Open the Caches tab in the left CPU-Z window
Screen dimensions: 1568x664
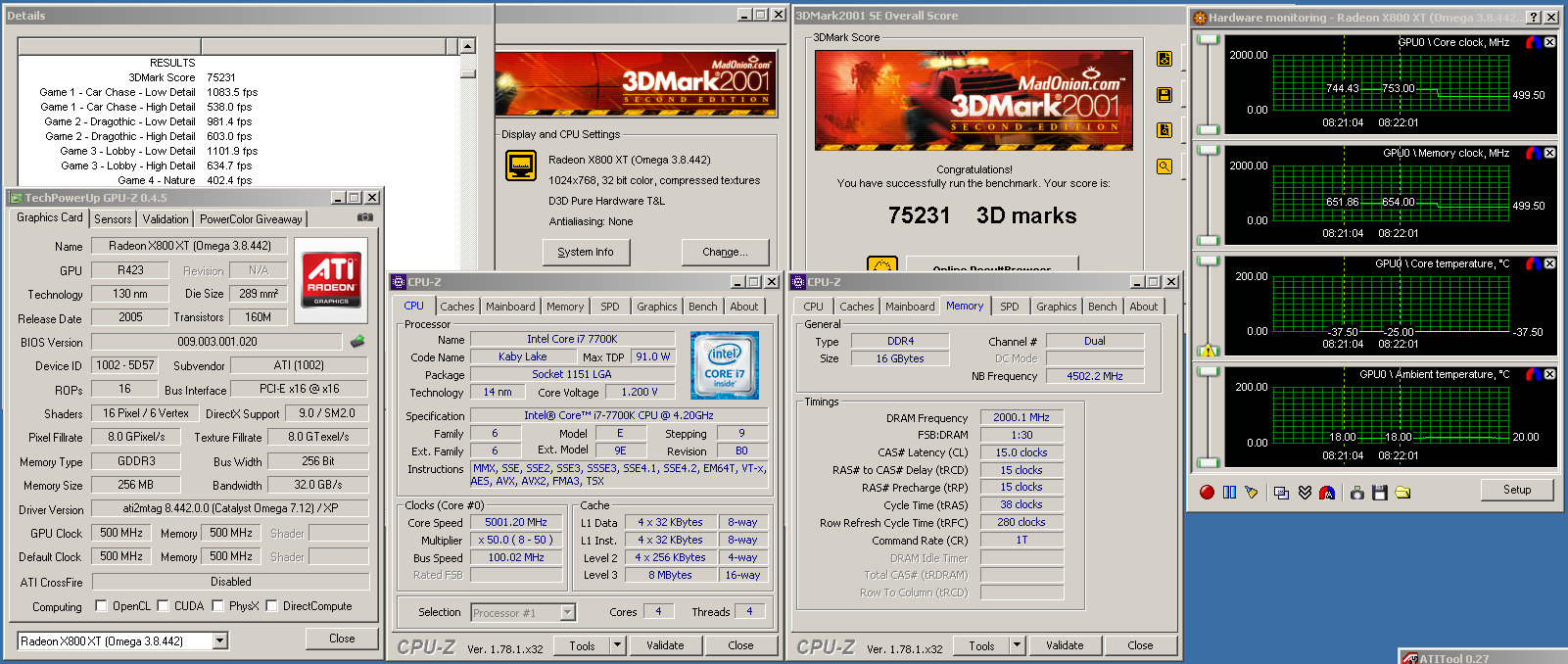click(457, 307)
